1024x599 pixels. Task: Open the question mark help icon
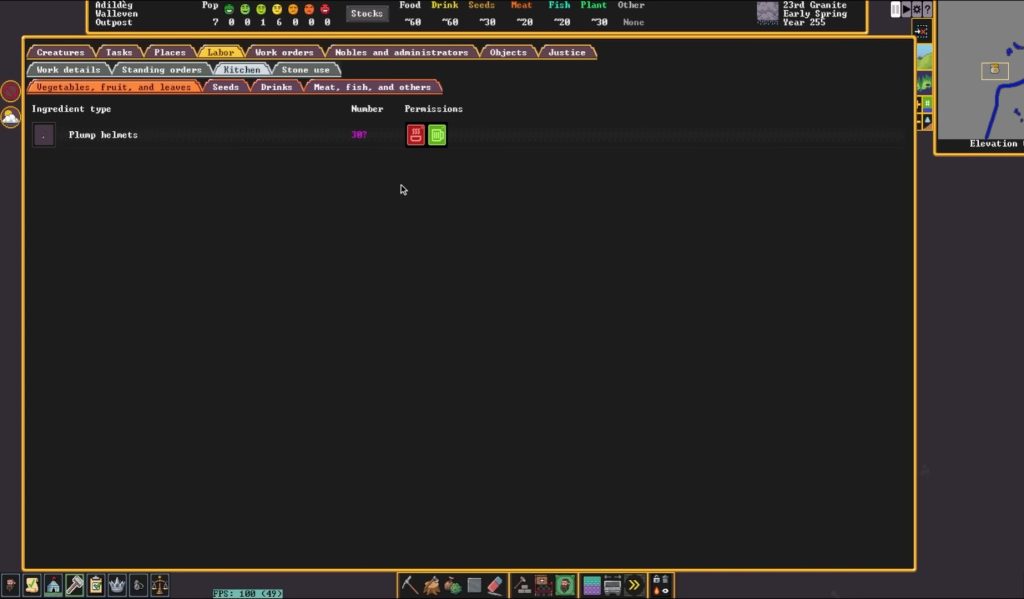(x=927, y=10)
